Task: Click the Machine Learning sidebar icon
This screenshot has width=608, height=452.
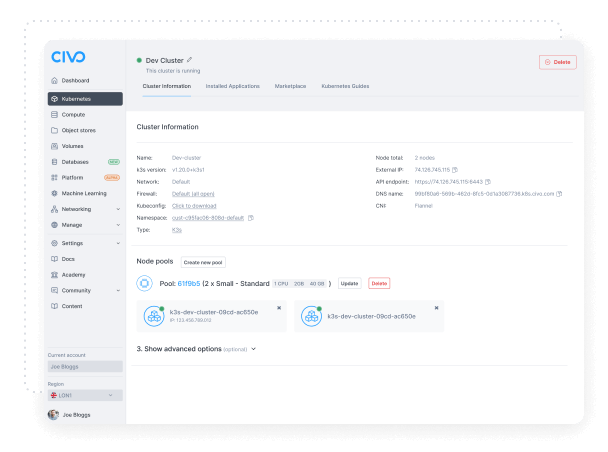Action: point(53,193)
